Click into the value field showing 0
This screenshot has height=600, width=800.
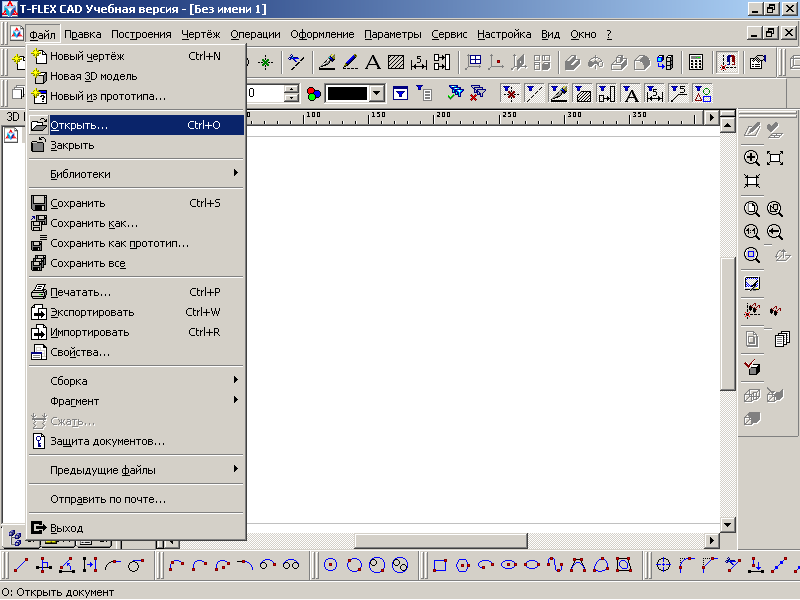coord(265,93)
